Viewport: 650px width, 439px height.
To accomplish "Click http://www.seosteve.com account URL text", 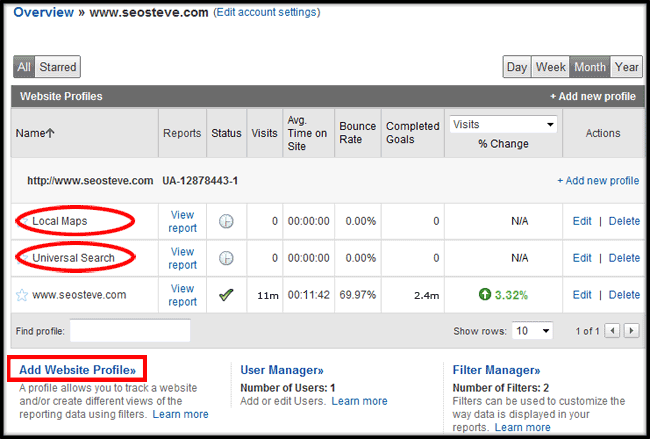I will (90, 181).
